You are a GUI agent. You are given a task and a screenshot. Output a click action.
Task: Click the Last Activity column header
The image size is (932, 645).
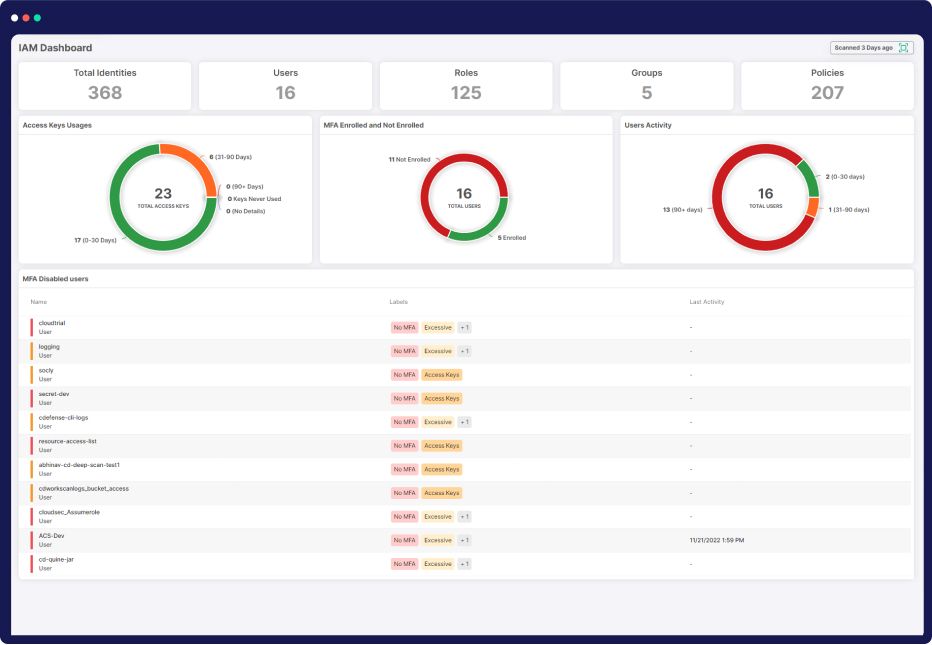[x=707, y=301]
